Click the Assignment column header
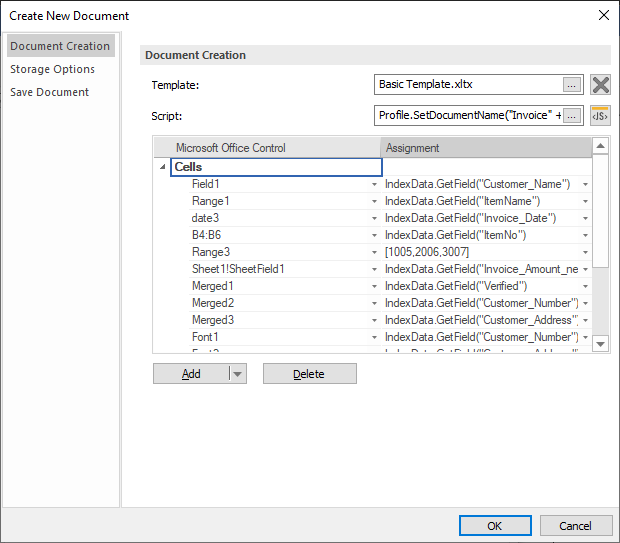Image resolution: width=620 pixels, height=543 pixels. pyautogui.click(x=486, y=148)
